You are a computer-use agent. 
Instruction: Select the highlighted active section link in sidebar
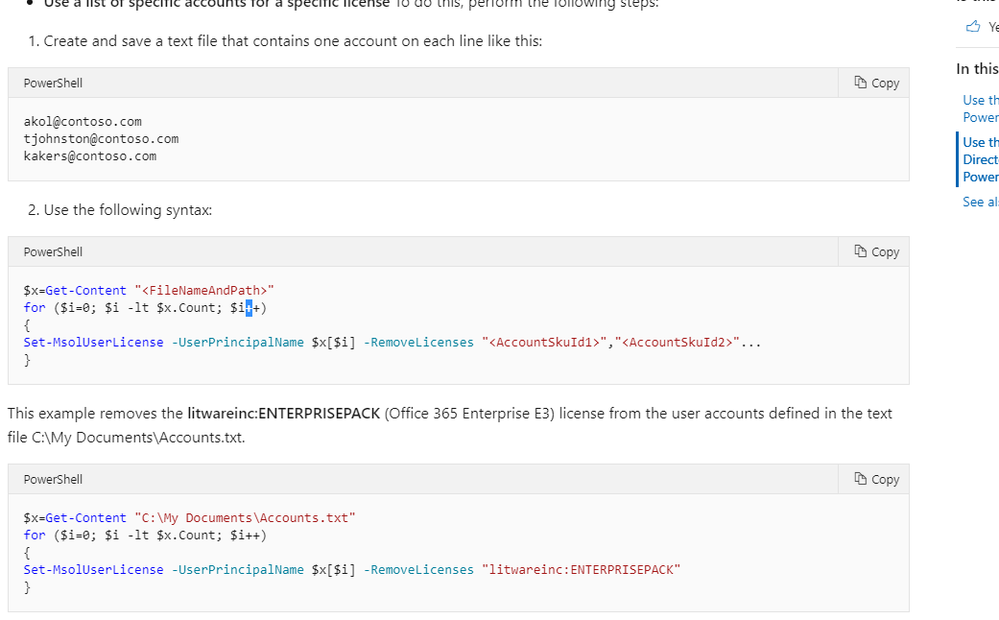click(980, 159)
